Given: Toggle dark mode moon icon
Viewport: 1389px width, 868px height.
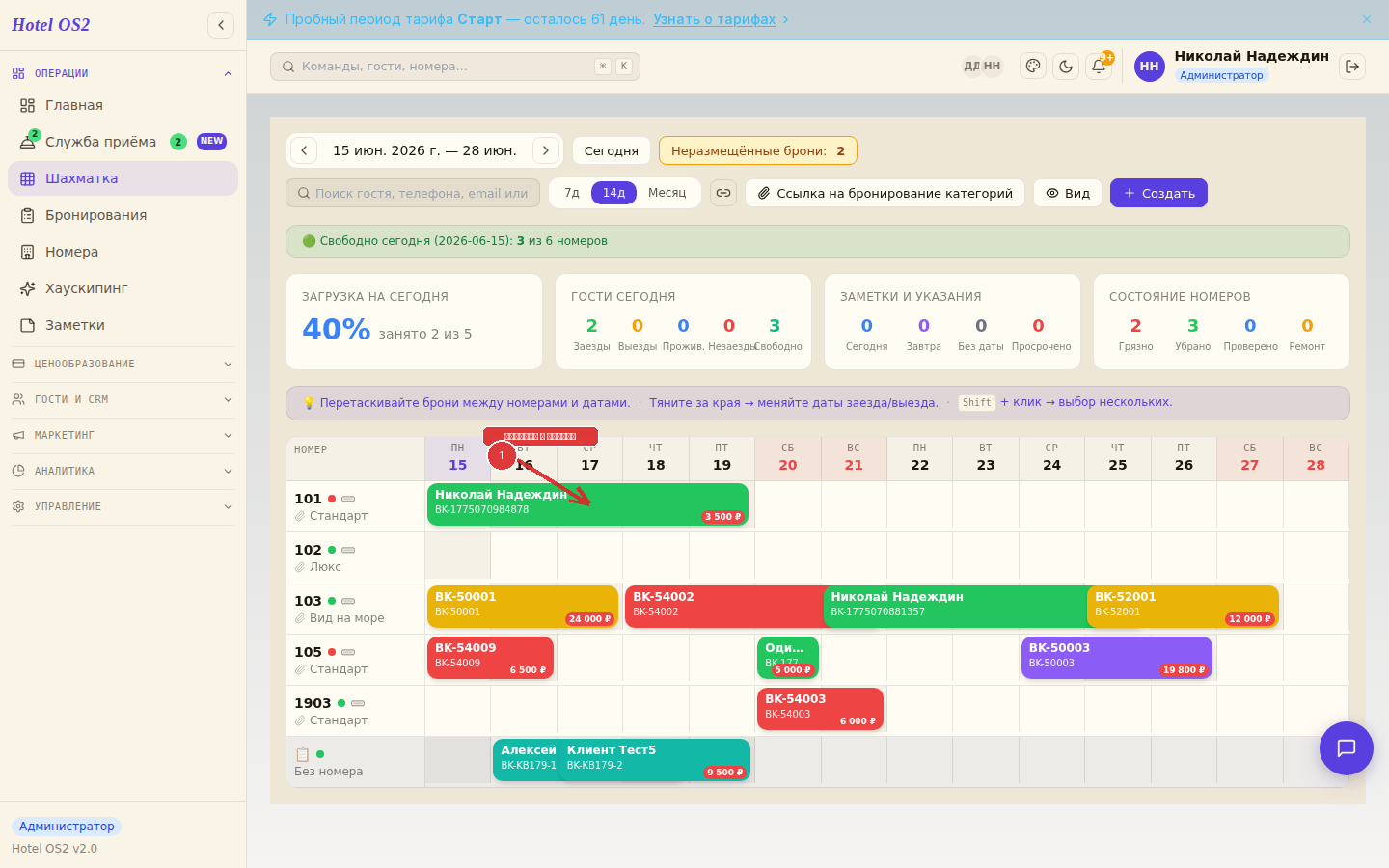Looking at the screenshot, I should point(1066,67).
